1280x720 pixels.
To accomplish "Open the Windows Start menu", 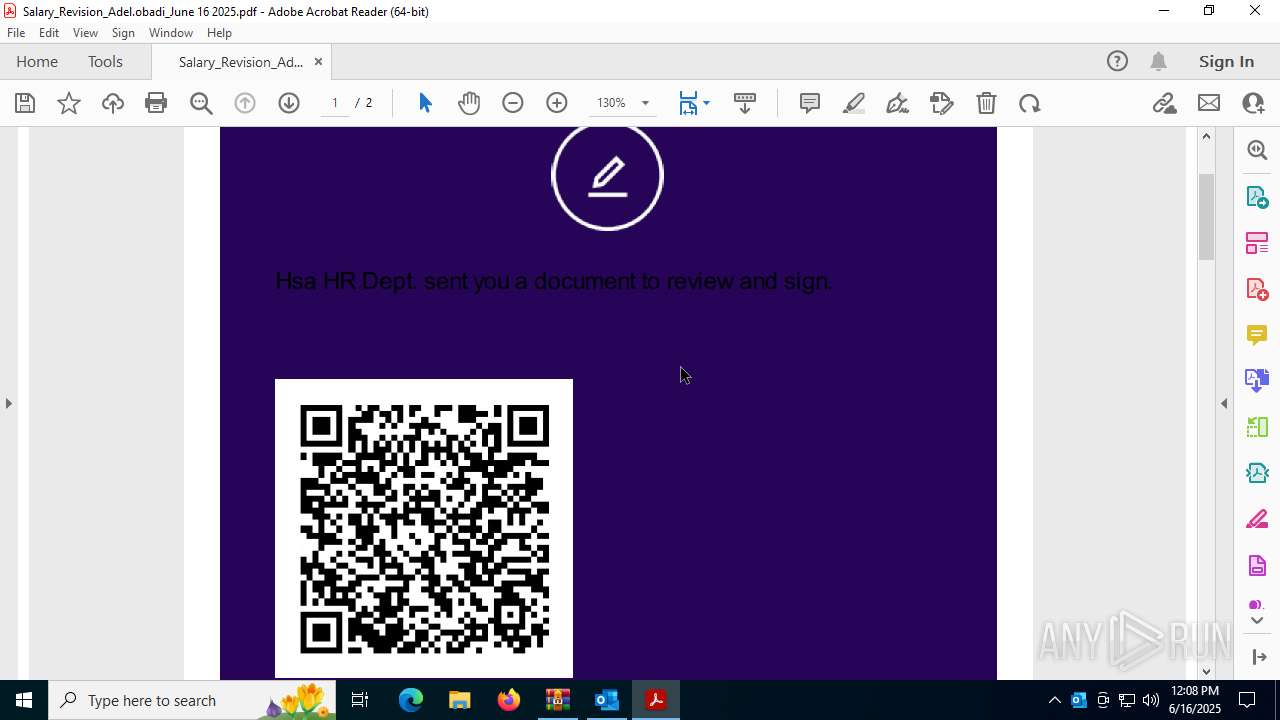I will pyautogui.click(x=24, y=700).
